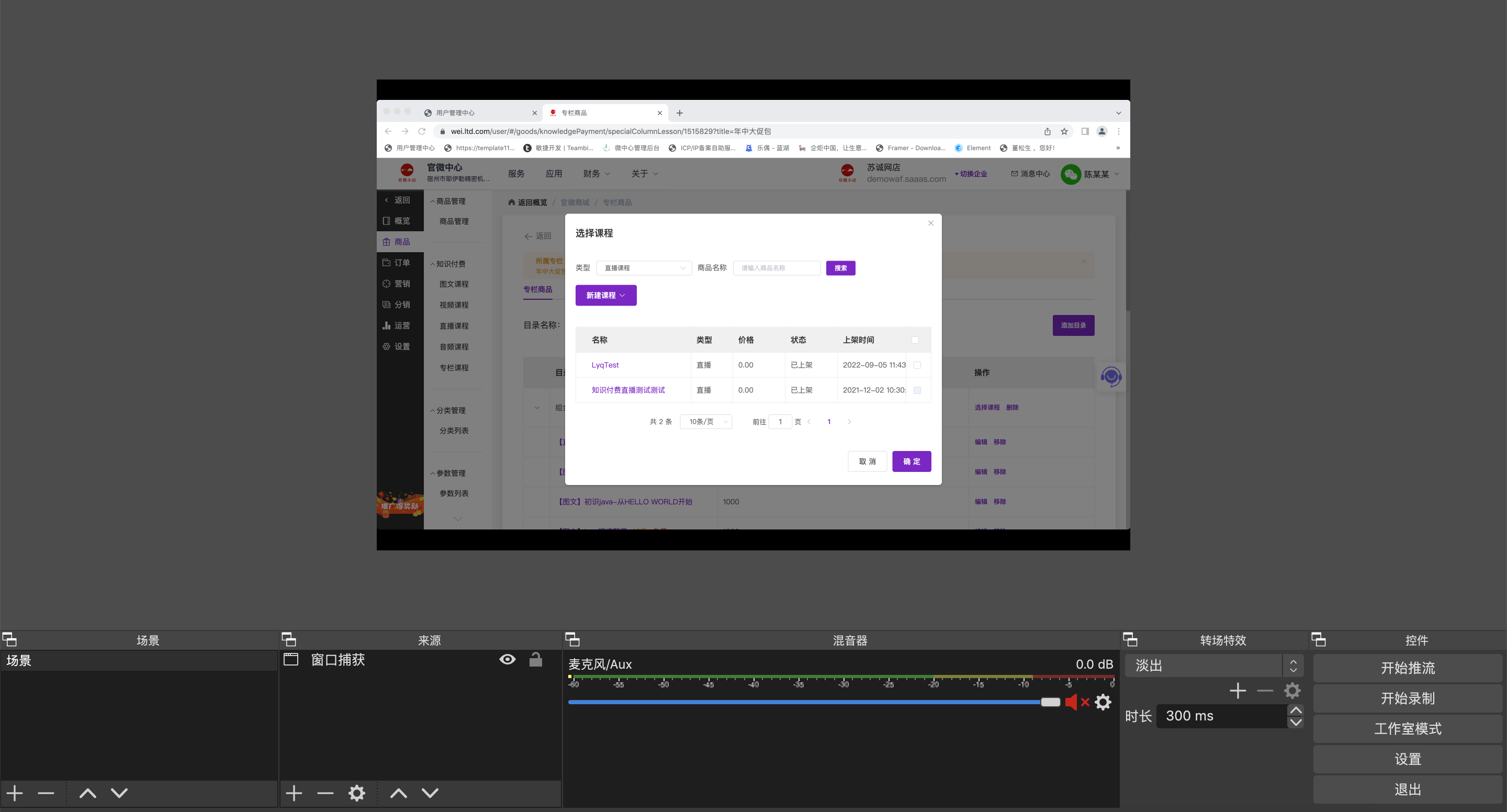Open source properties gear icon
Viewport: 1507px width, 812px height.
[x=356, y=793]
